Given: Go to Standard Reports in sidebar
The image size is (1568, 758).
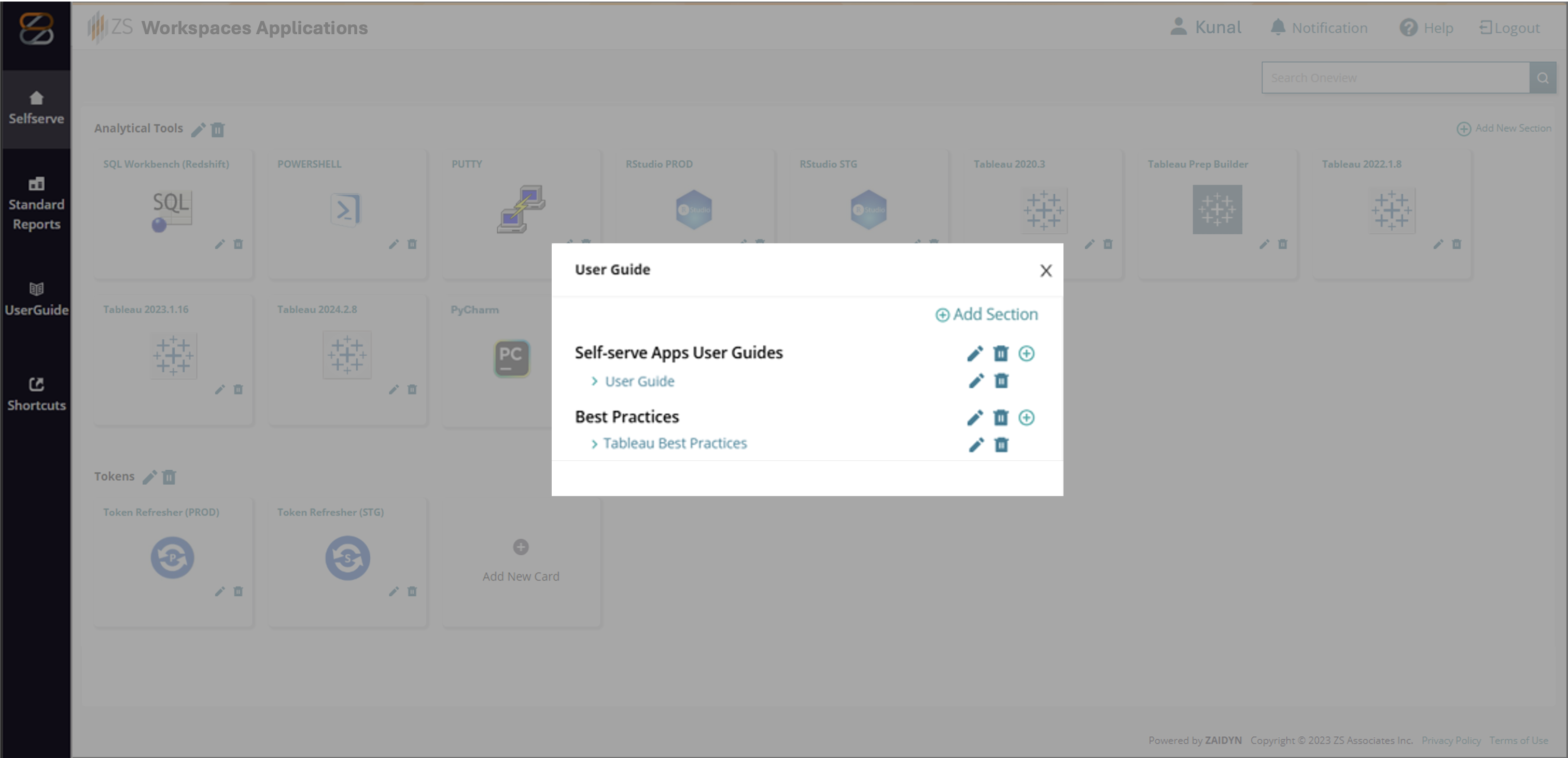Looking at the screenshot, I should pyautogui.click(x=36, y=204).
